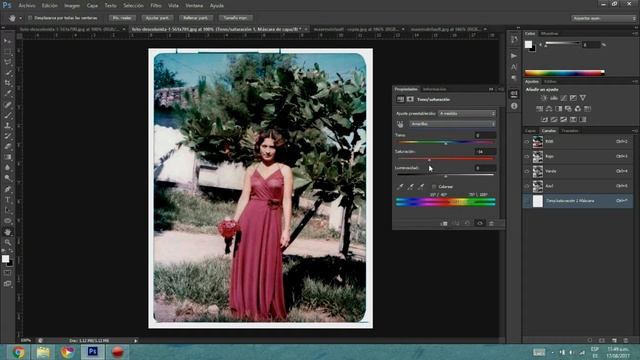Open the Info panel icon in dock

(514, 106)
